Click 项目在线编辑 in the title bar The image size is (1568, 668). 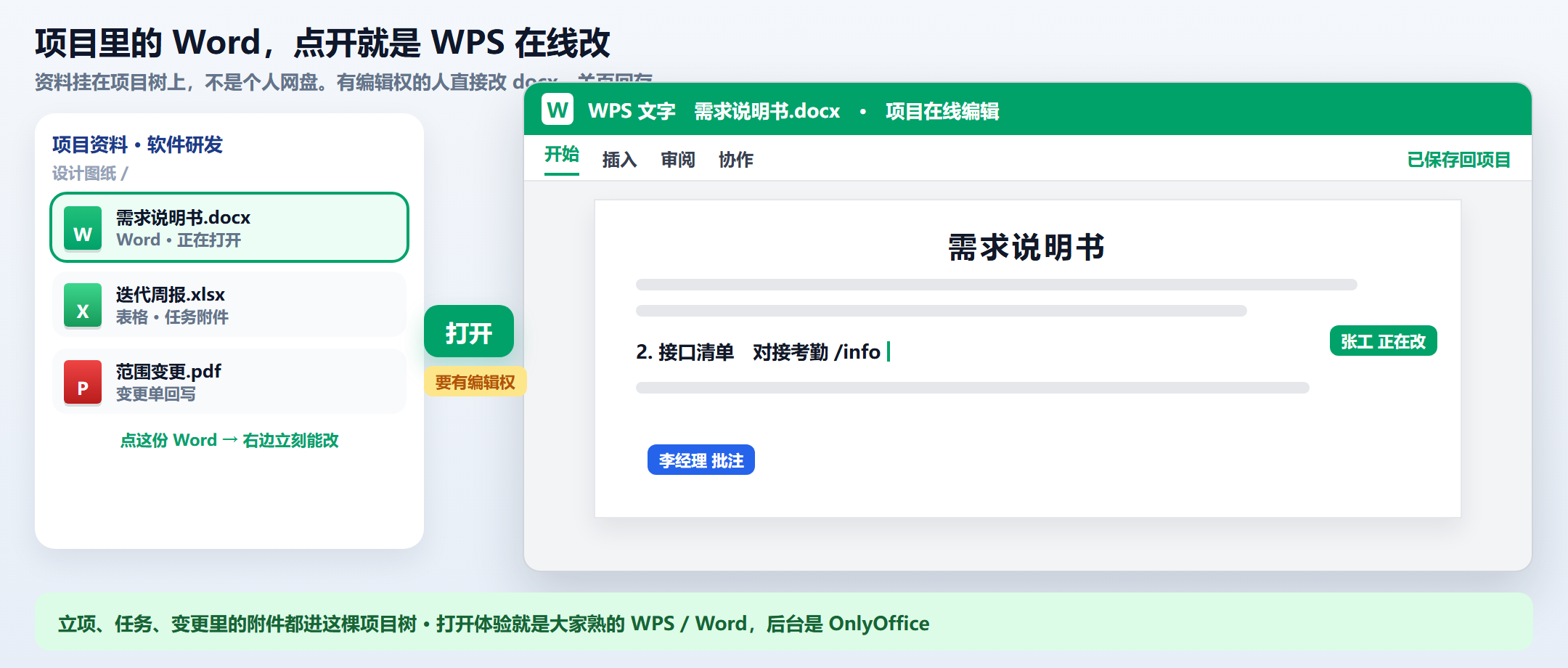pyautogui.click(x=942, y=111)
